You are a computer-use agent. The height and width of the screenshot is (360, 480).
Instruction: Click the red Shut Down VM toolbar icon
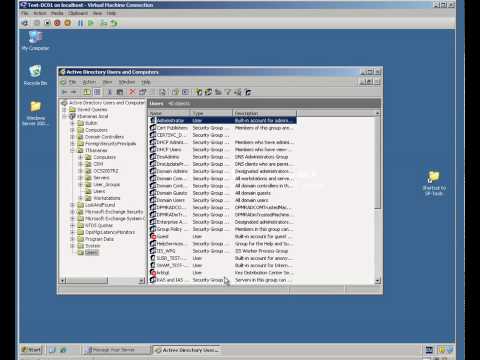point(57,23)
